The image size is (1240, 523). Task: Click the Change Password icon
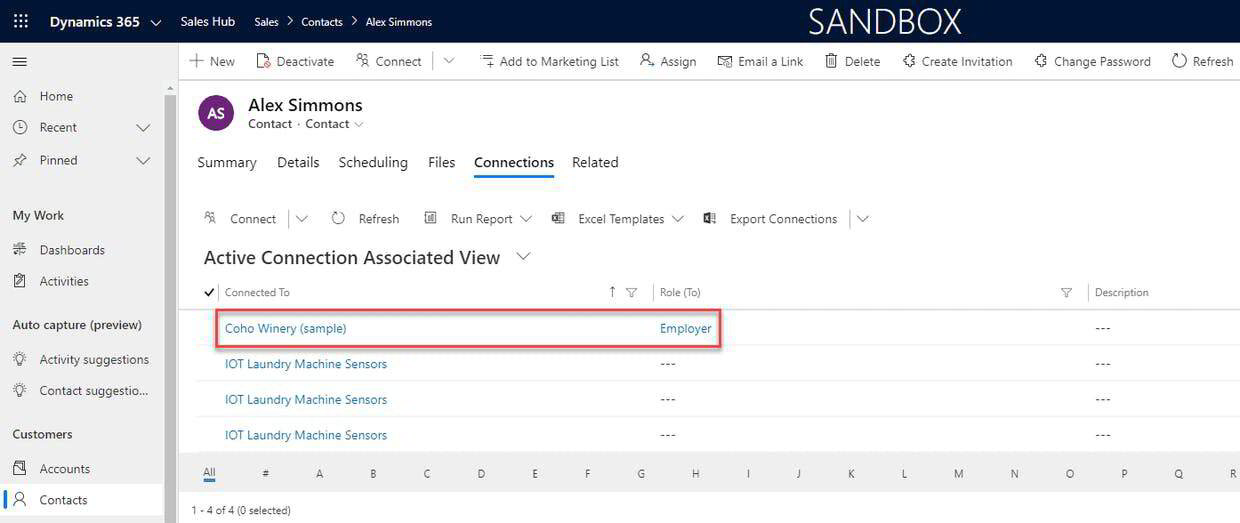(x=1041, y=61)
